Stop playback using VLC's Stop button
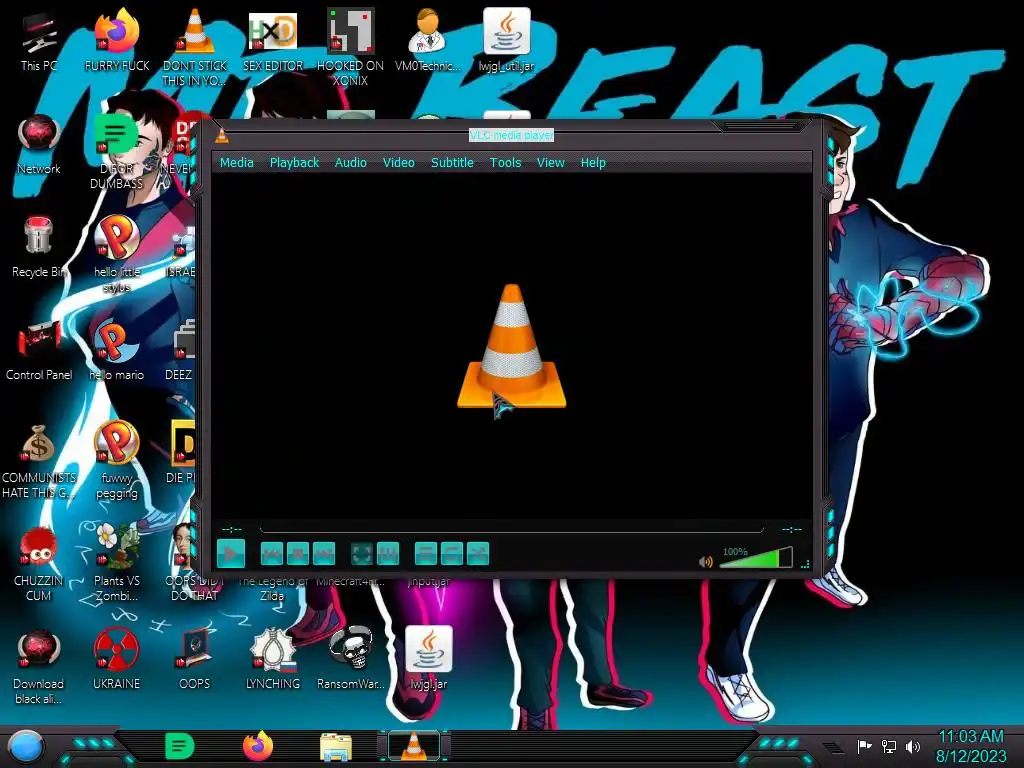1024x768 pixels. (x=298, y=554)
